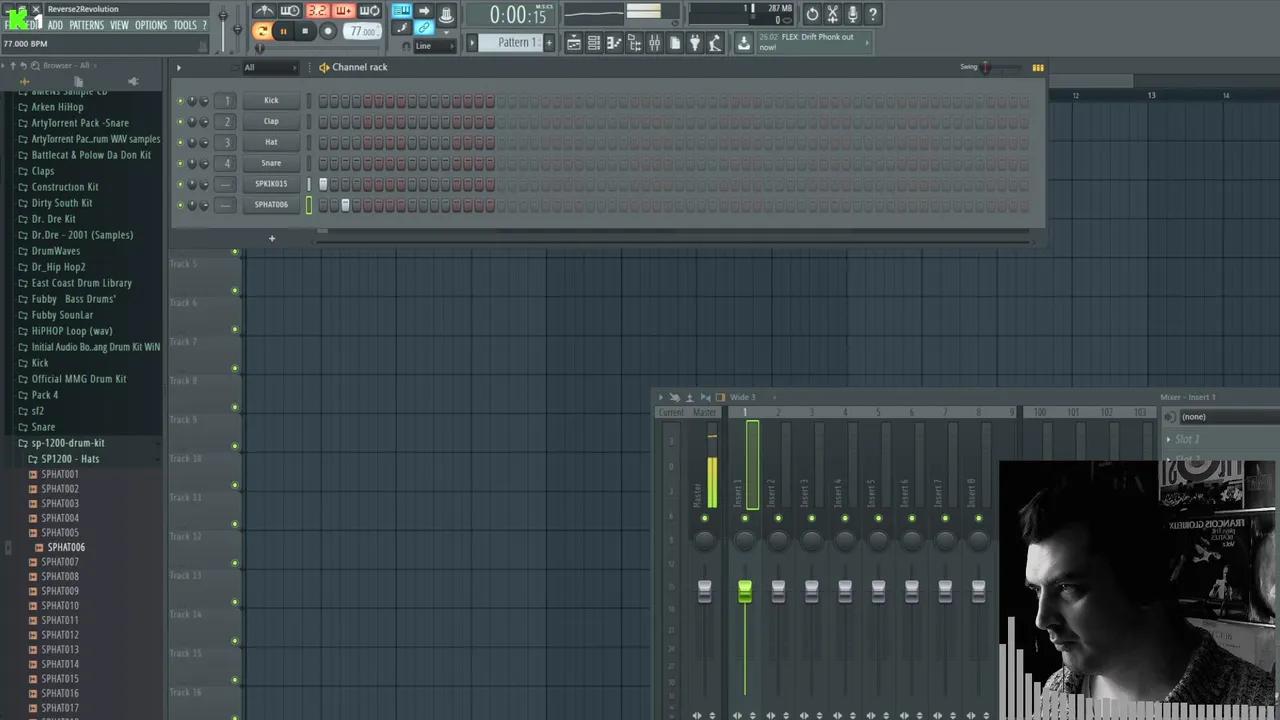Viewport: 1280px width, 720px height.
Task: Click the Kick channel button
Action: 271,100
